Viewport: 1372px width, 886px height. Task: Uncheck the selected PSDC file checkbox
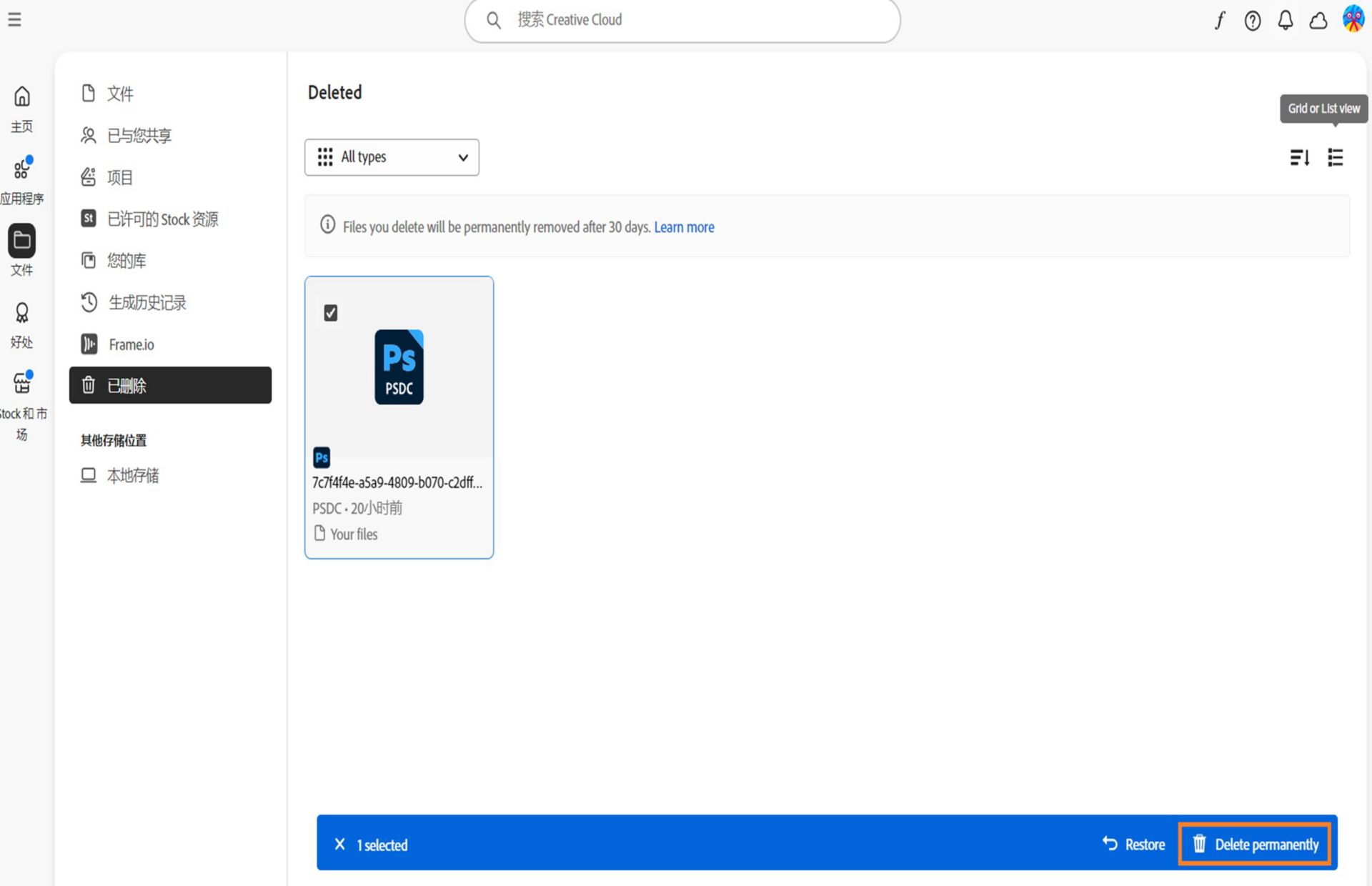[x=331, y=313]
